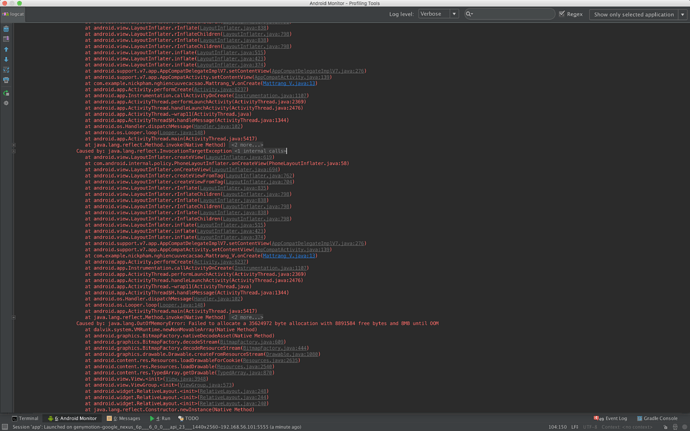Click the down stack trace arrow
Image resolution: width=690 pixels, height=431 pixels.
[6, 59]
